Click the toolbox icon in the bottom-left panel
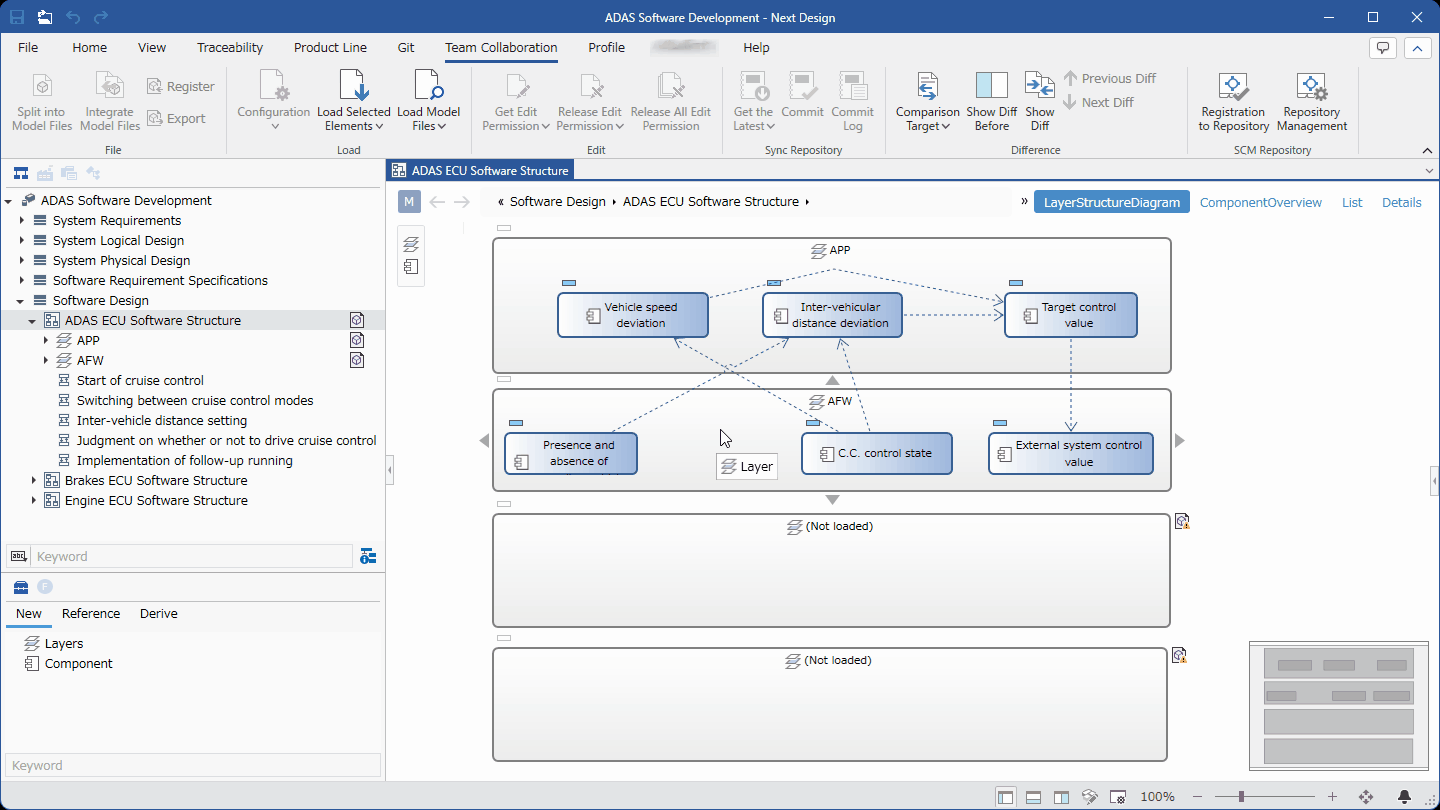 pos(21,587)
